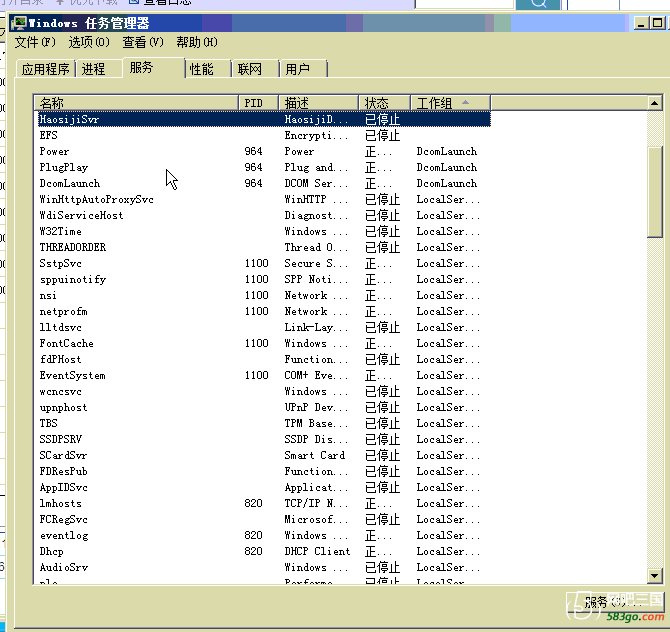670x632 pixels.
Task: Click the UPnP Dev... description cell
Action: coord(316,408)
